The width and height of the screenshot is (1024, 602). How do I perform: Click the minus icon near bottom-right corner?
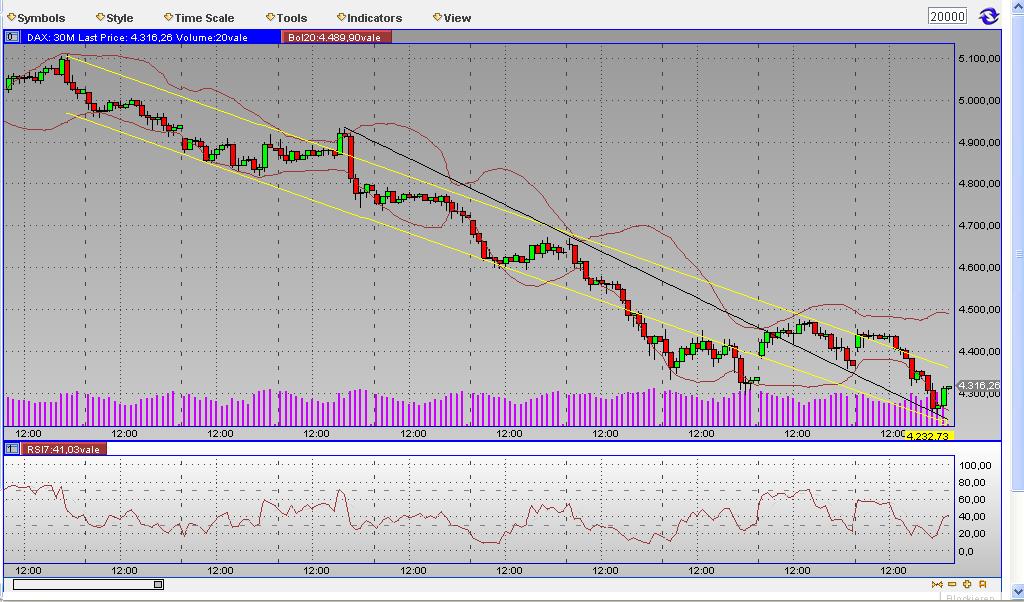click(x=951, y=584)
